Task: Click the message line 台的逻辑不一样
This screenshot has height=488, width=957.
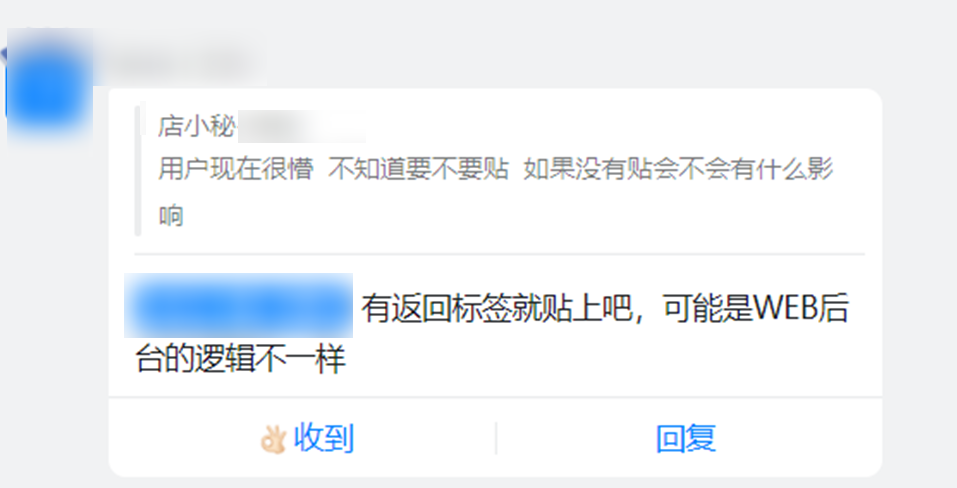Action: (x=240, y=359)
